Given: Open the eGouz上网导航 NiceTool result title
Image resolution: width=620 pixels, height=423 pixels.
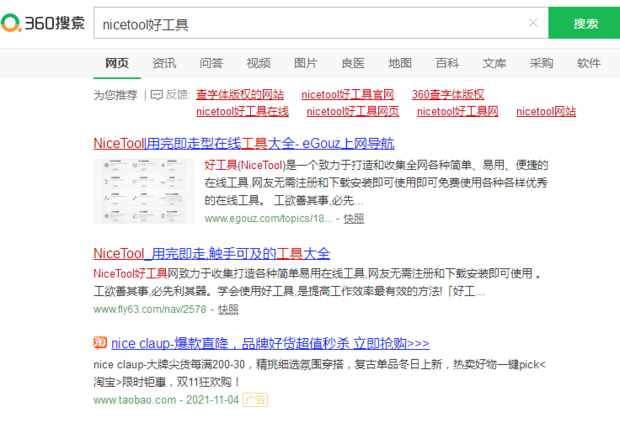Looking at the screenshot, I should [x=244, y=144].
